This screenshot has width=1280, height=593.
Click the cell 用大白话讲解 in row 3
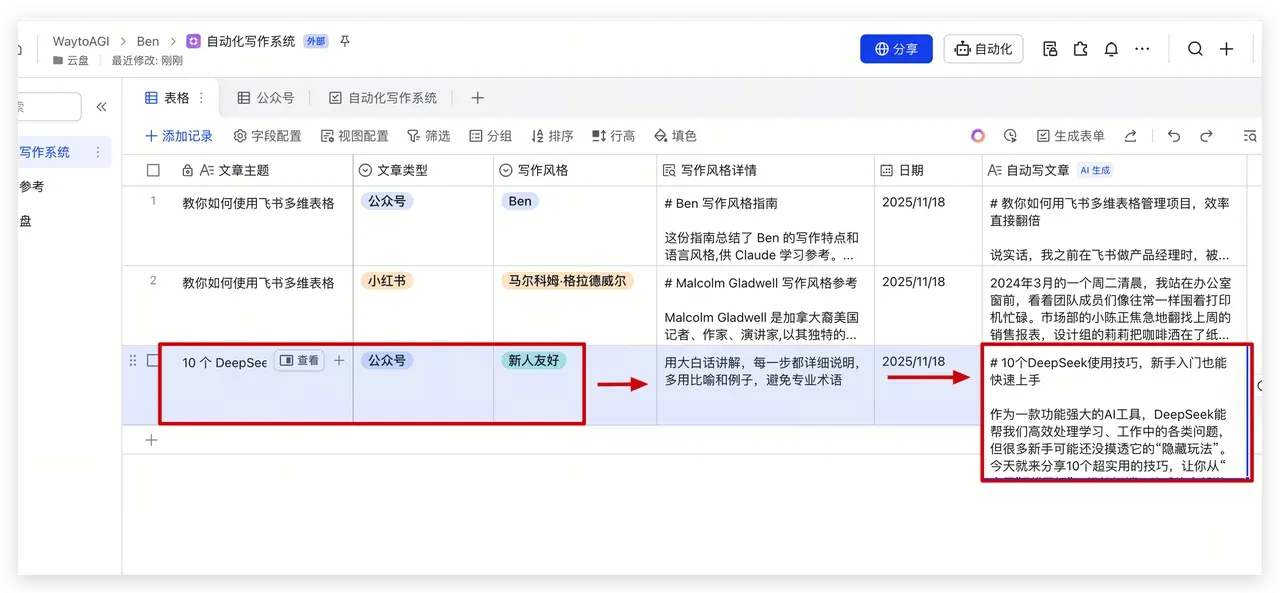pyautogui.click(x=766, y=385)
